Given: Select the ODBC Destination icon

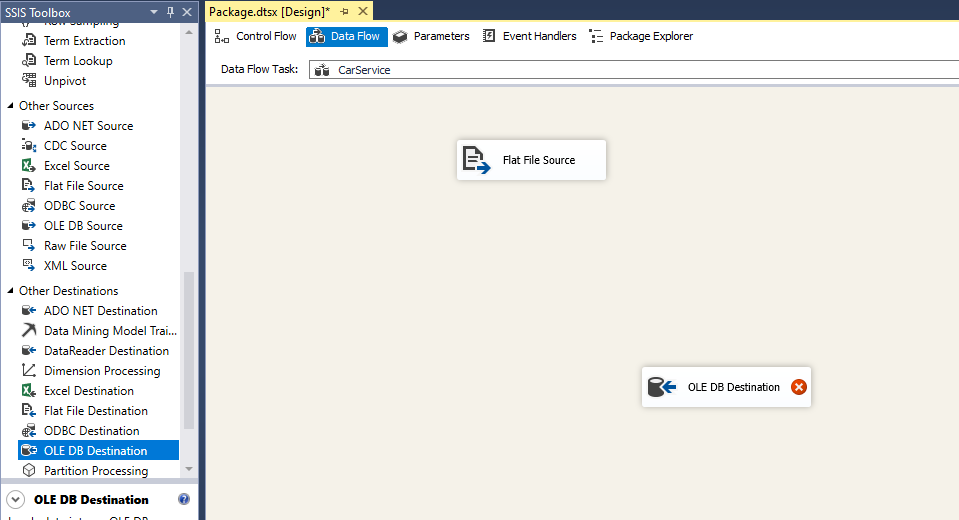Looking at the screenshot, I should click(29, 431).
